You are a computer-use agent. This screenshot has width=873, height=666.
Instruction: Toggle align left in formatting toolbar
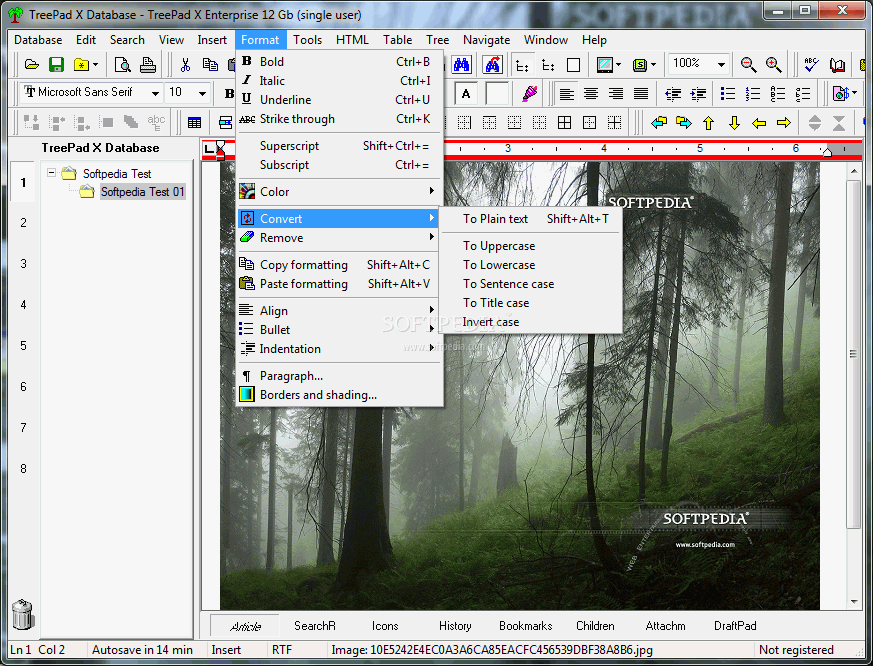(x=566, y=94)
